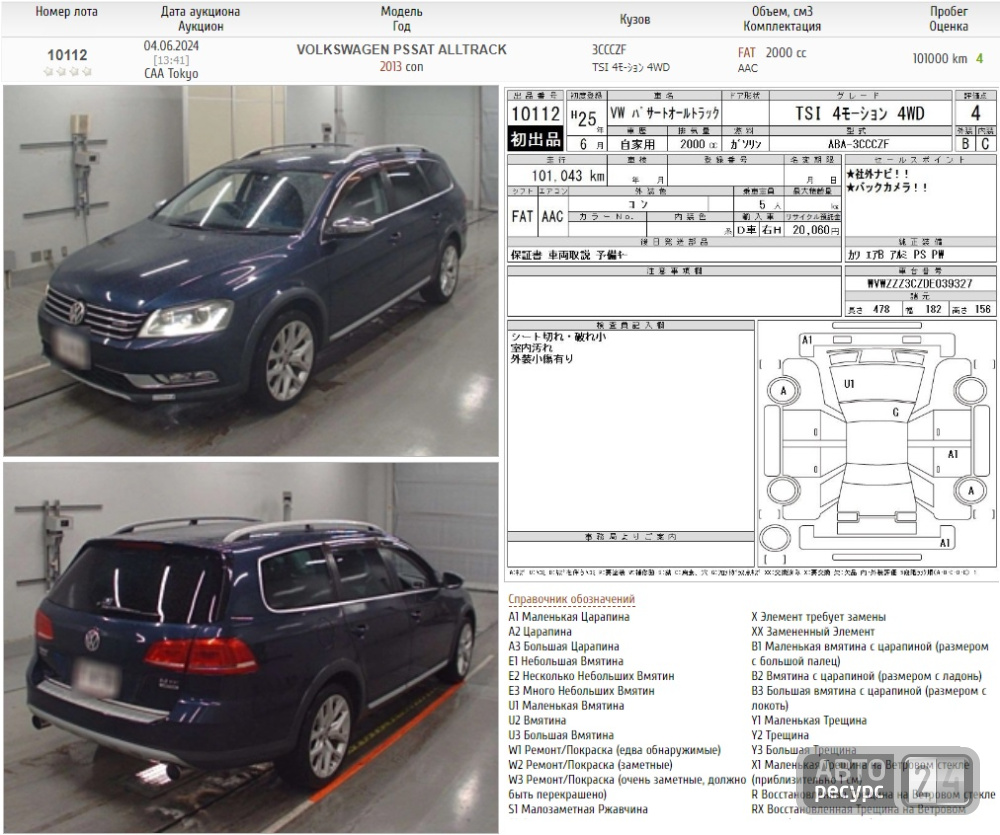
Task: Click legend entry A1 Маленькая Царапина
Action: [x=569, y=617]
